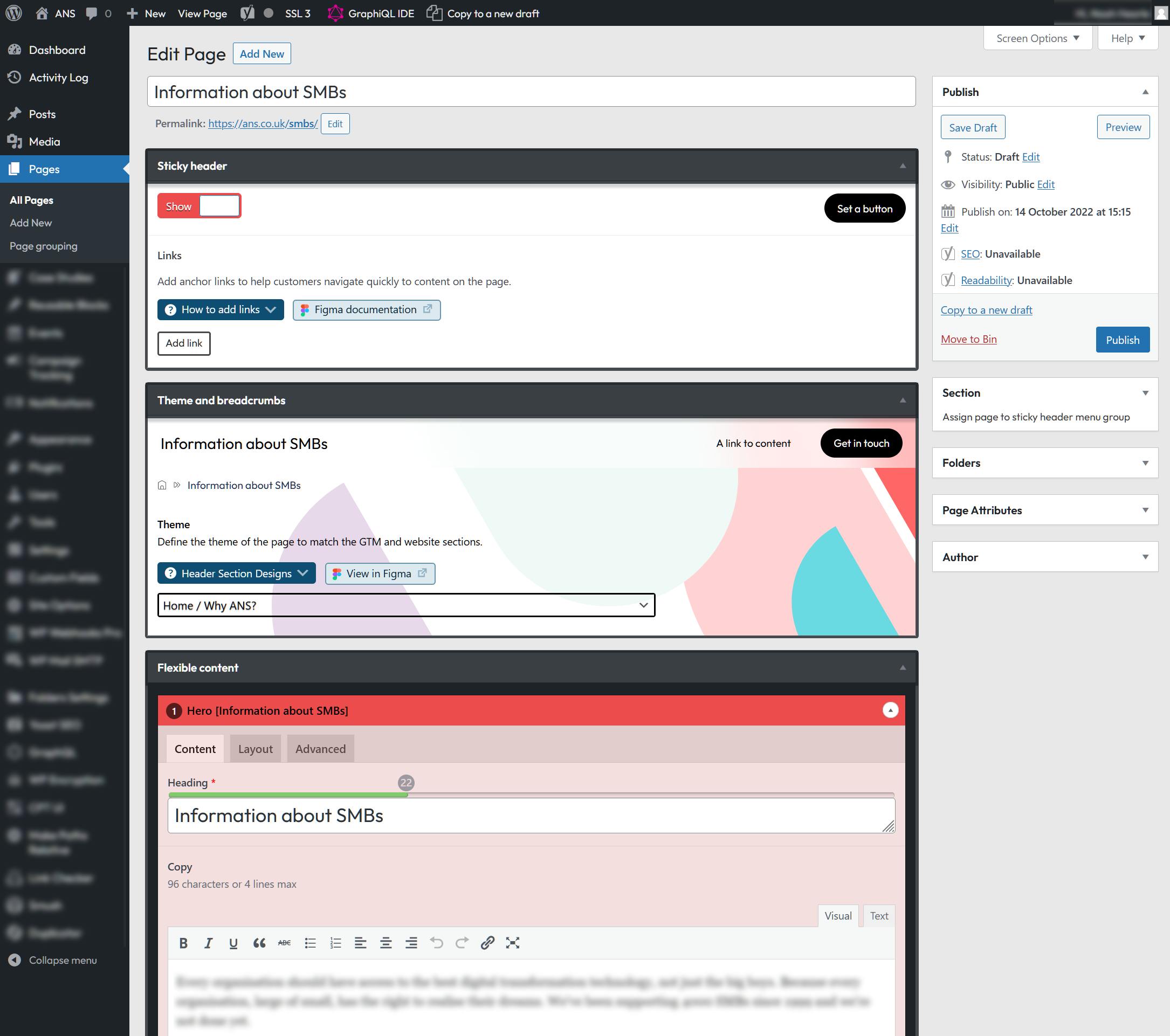This screenshot has width=1170, height=1036.
Task: Click the blue Publish button
Action: (1122, 340)
